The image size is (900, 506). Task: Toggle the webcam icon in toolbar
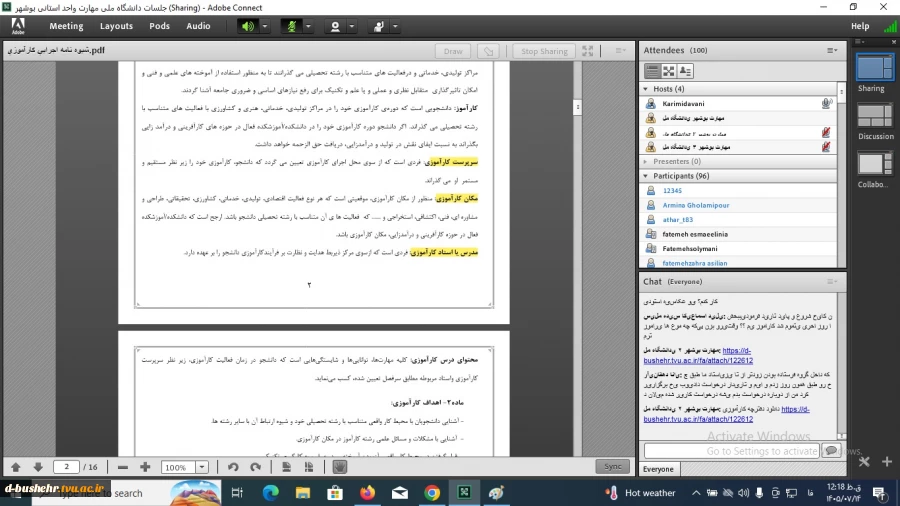pyautogui.click(x=335, y=26)
